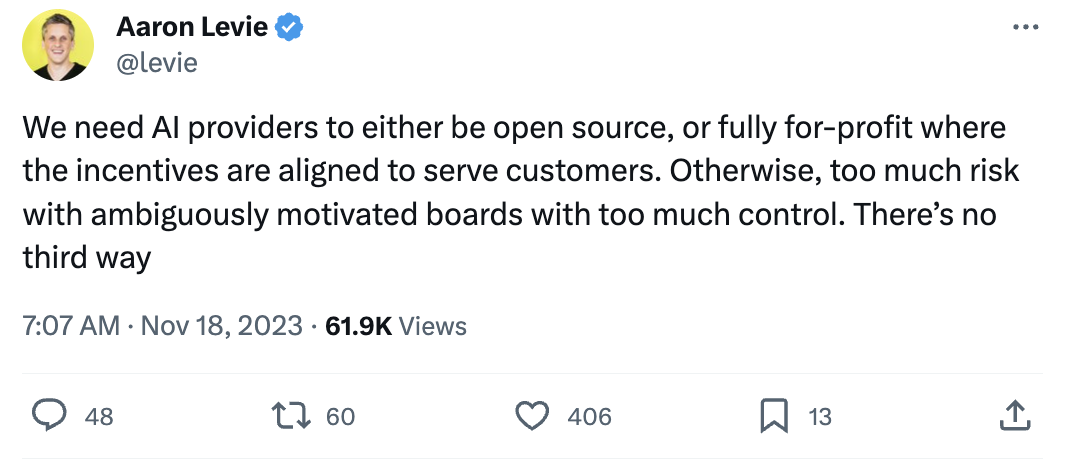Bookmark this tweet
The height and width of the screenshot is (464, 1066).
click(774, 415)
